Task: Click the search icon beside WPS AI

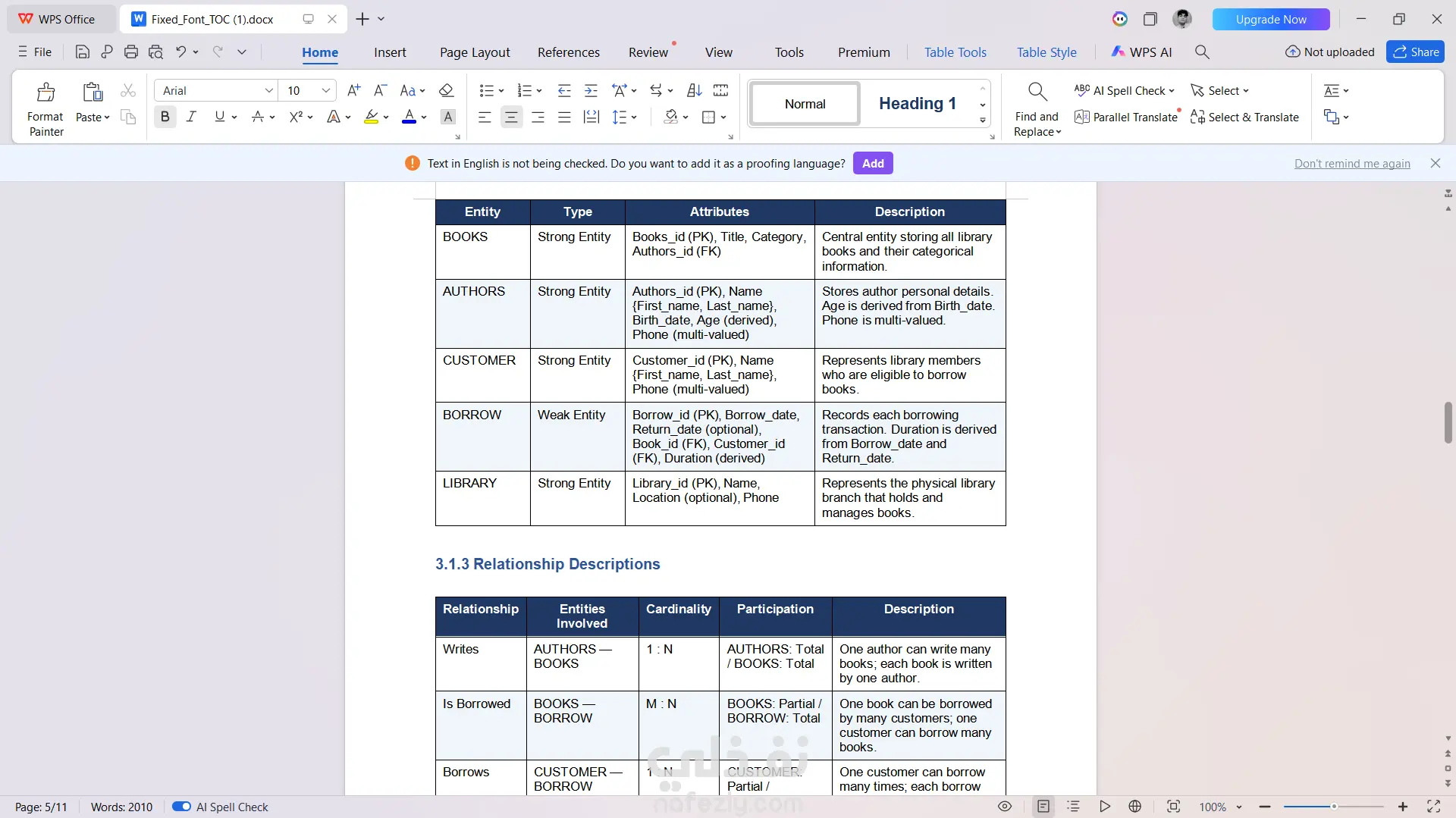Action: point(1202,52)
